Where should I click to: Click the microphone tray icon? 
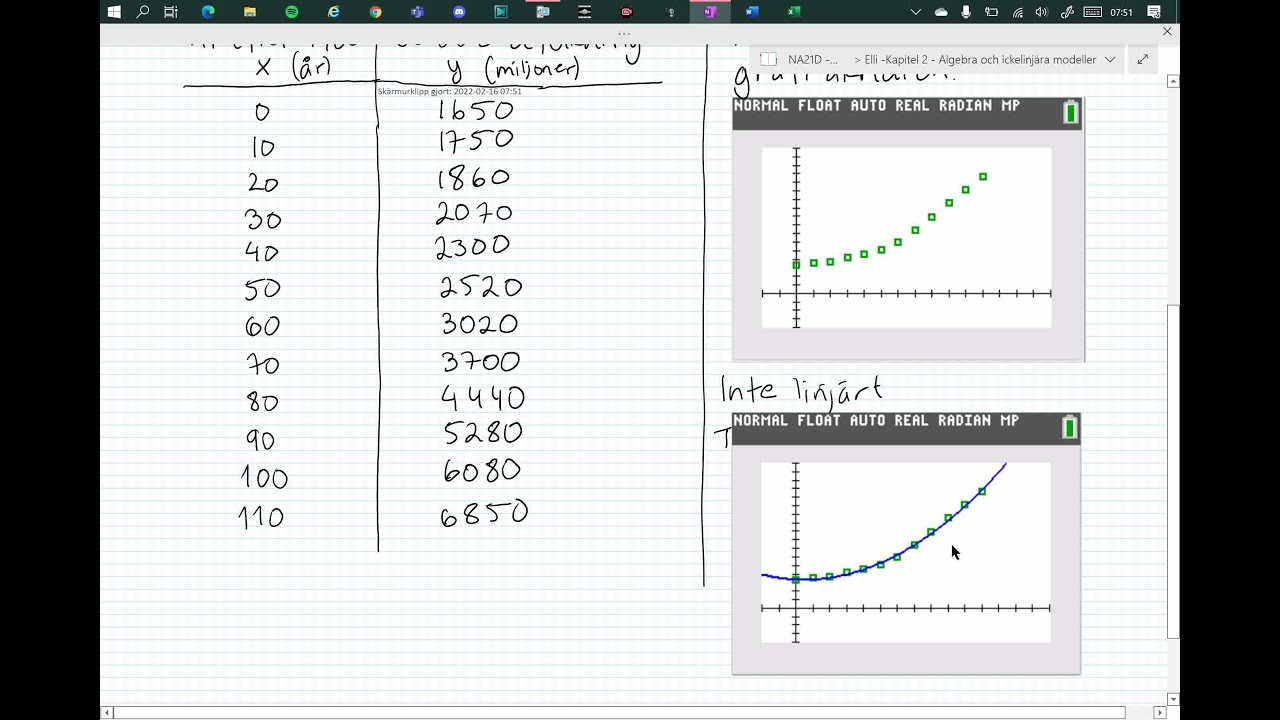966,12
